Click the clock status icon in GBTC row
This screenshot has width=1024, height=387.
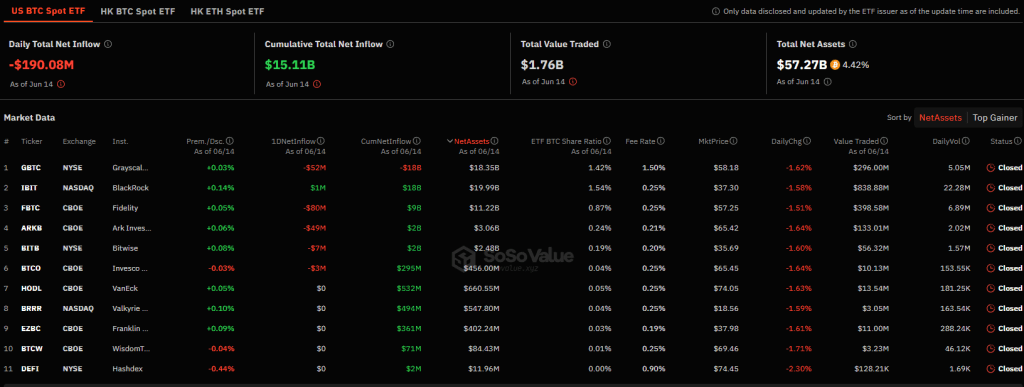coord(990,168)
